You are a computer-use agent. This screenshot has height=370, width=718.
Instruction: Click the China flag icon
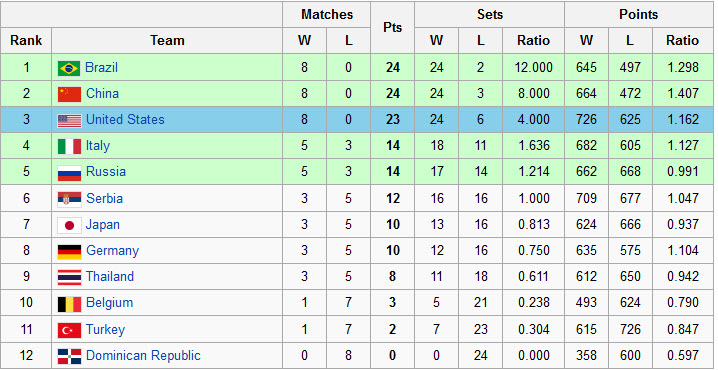70,94
